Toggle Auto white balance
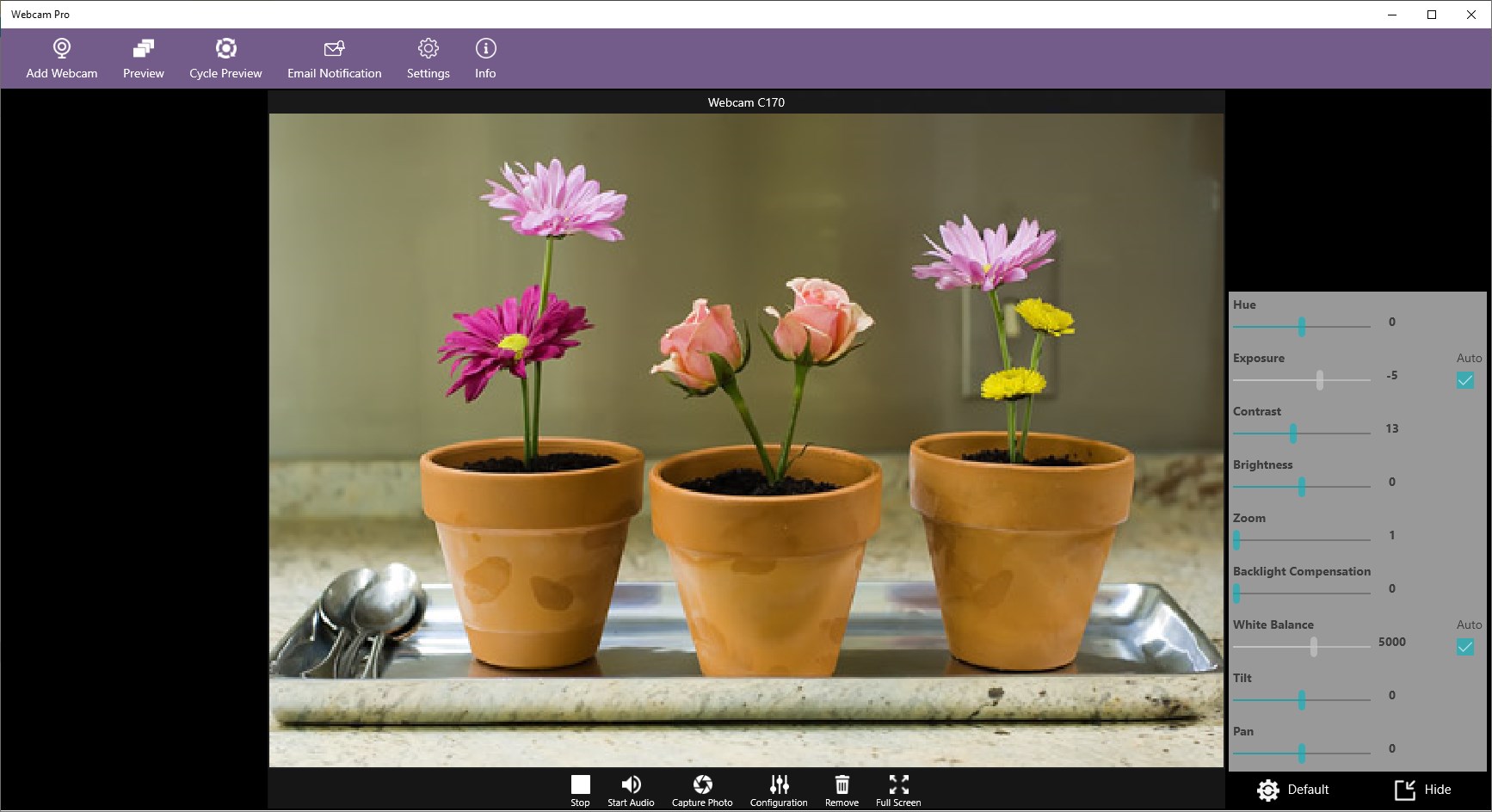This screenshot has height=812, width=1492. pyautogui.click(x=1464, y=646)
